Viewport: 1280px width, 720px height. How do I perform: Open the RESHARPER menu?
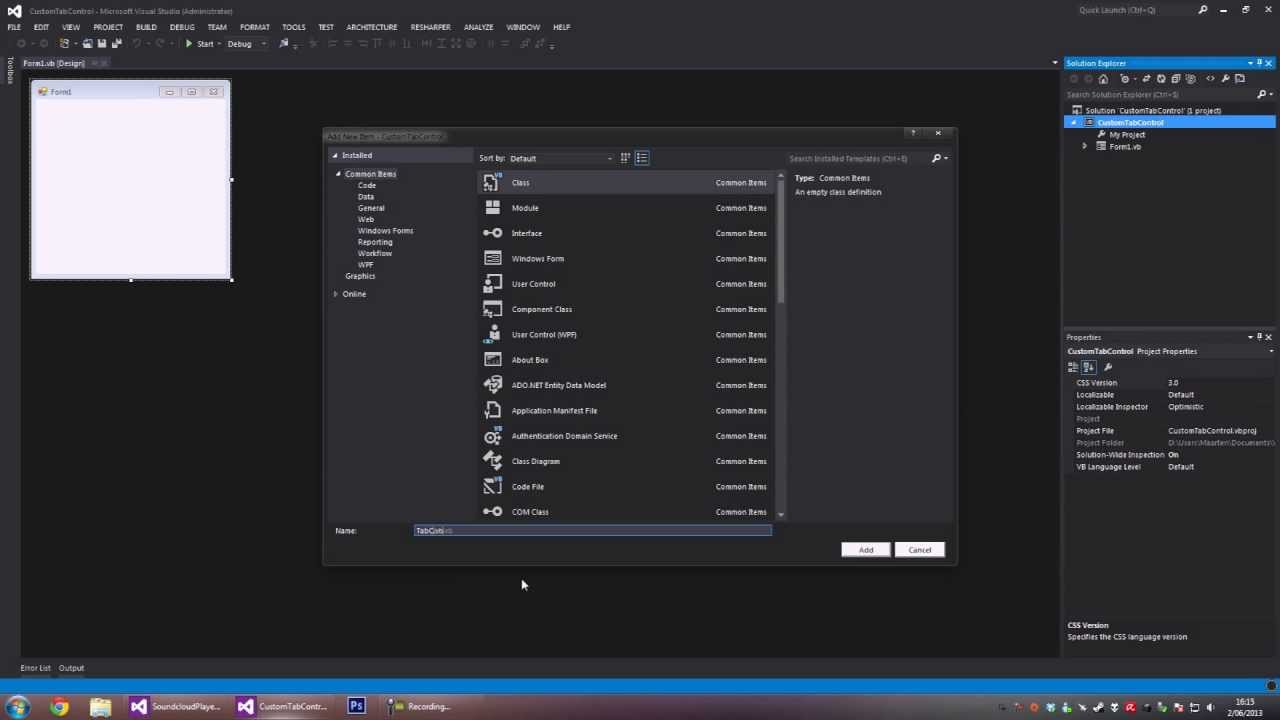[430, 27]
